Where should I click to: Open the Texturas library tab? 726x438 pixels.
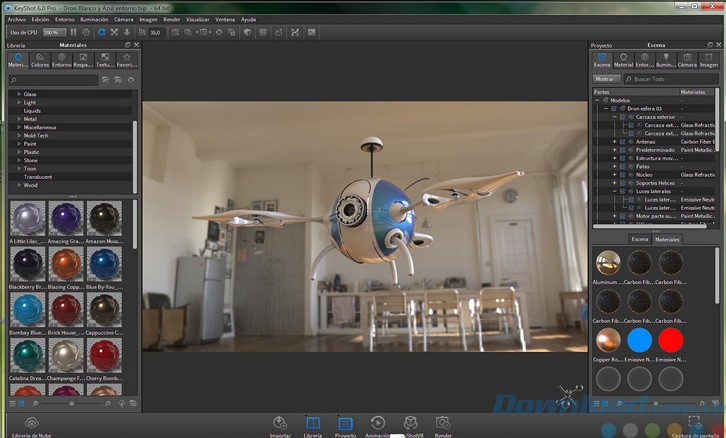[x=105, y=60]
